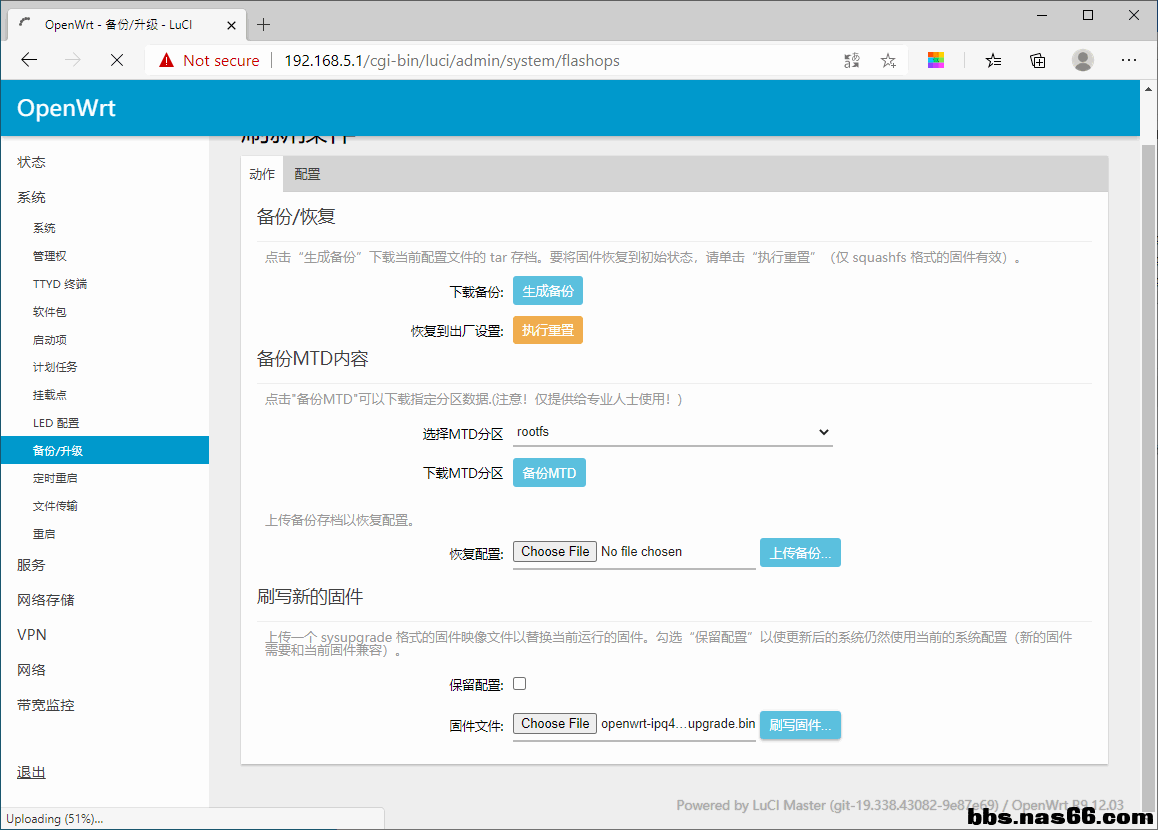Switch to the 配置 tab
The image size is (1158, 830).
tap(307, 174)
